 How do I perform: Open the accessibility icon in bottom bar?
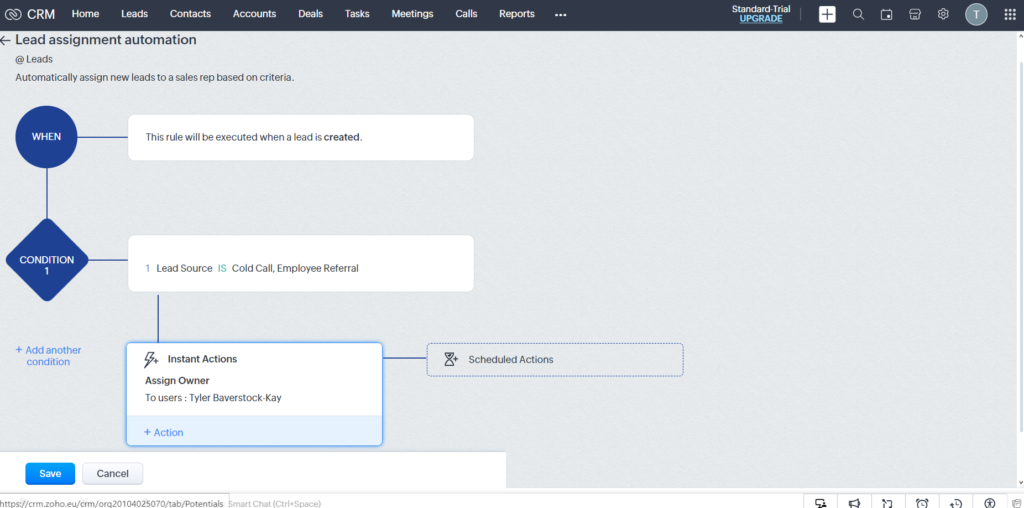click(x=990, y=503)
